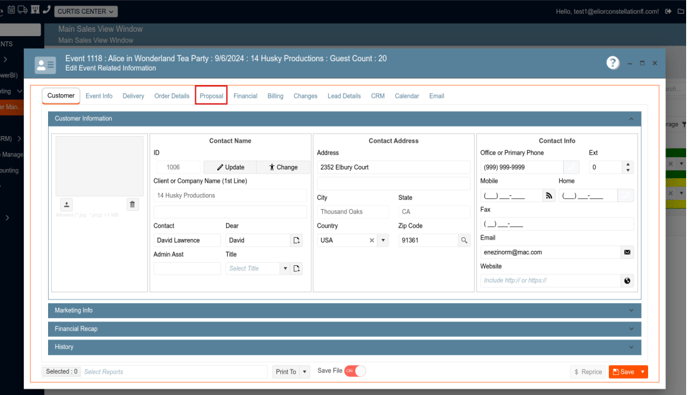Switch to the Calendar tab
Viewport: 688px width, 395px height.
click(407, 96)
